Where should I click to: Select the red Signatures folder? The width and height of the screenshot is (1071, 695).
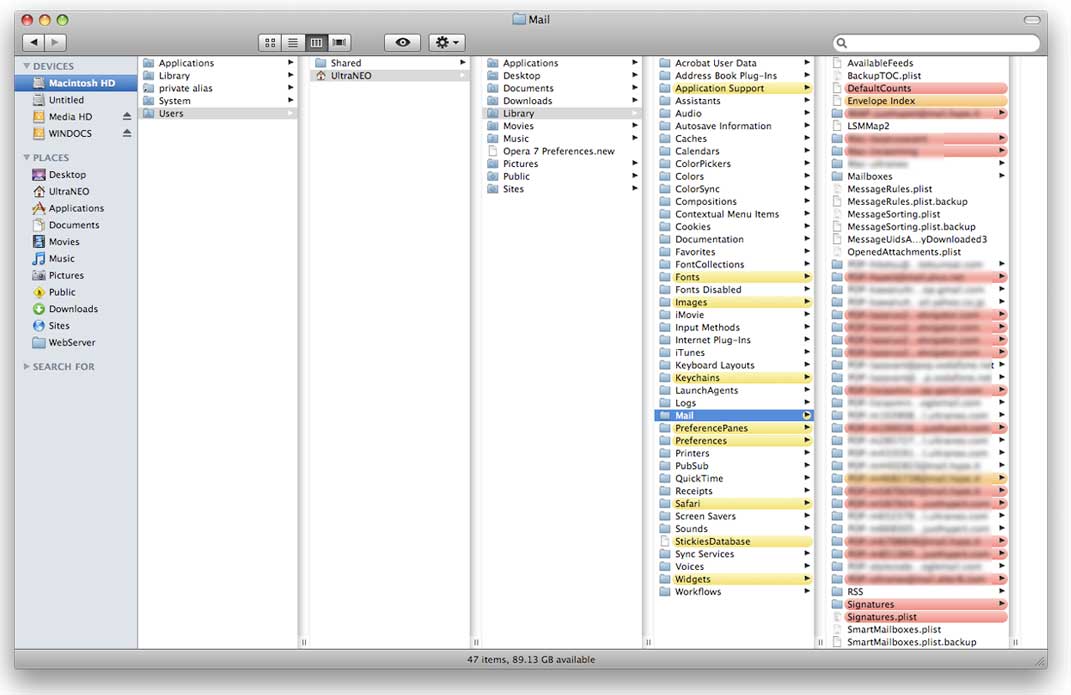pos(919,604)
